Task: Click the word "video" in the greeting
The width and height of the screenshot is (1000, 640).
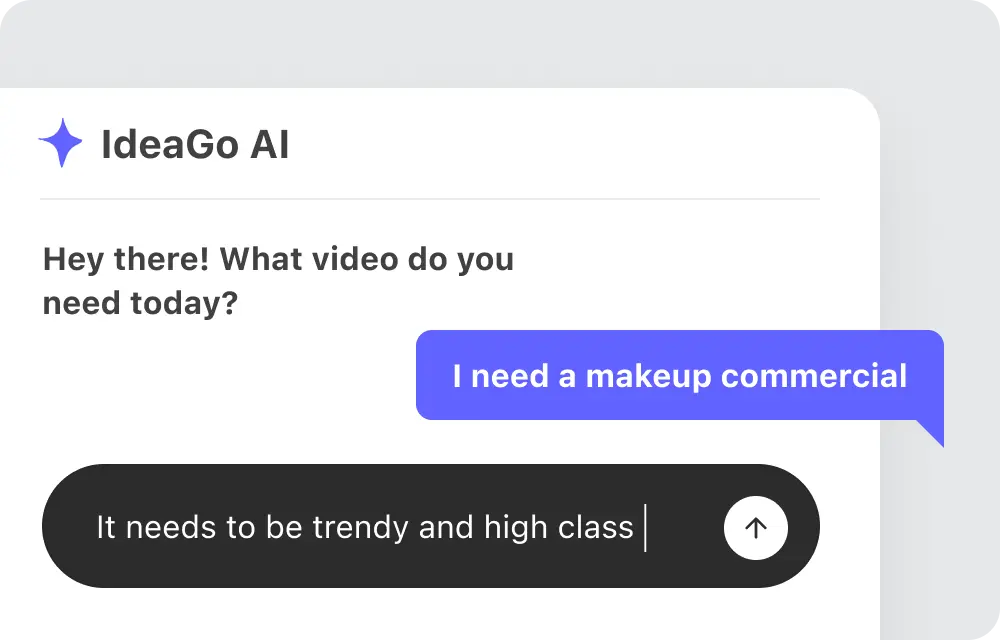Action: 351,260
